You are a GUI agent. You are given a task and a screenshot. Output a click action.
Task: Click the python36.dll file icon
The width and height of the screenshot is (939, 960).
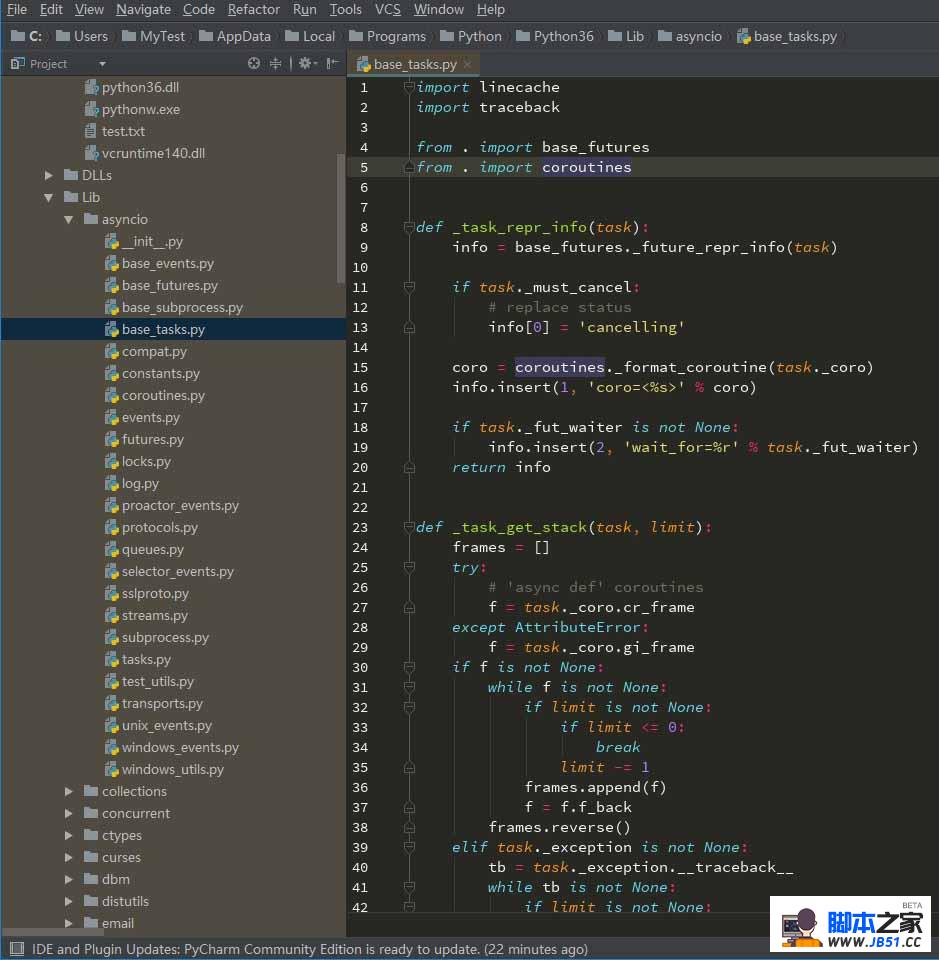pos(91,88)
